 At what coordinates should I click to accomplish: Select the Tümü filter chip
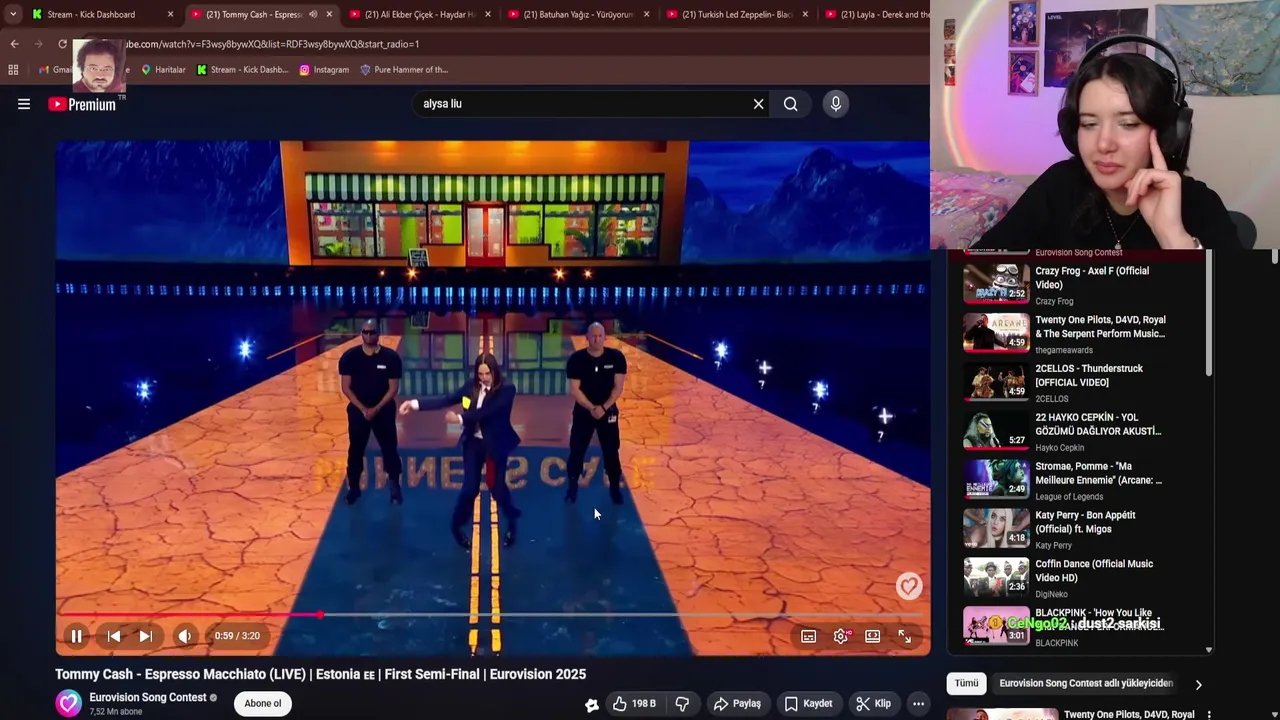(x=966, y=683)
